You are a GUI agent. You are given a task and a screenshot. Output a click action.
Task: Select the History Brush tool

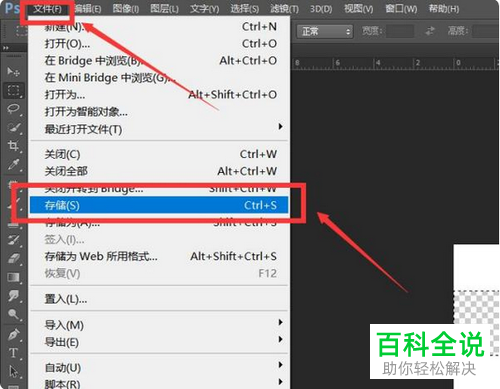(14, 239)
